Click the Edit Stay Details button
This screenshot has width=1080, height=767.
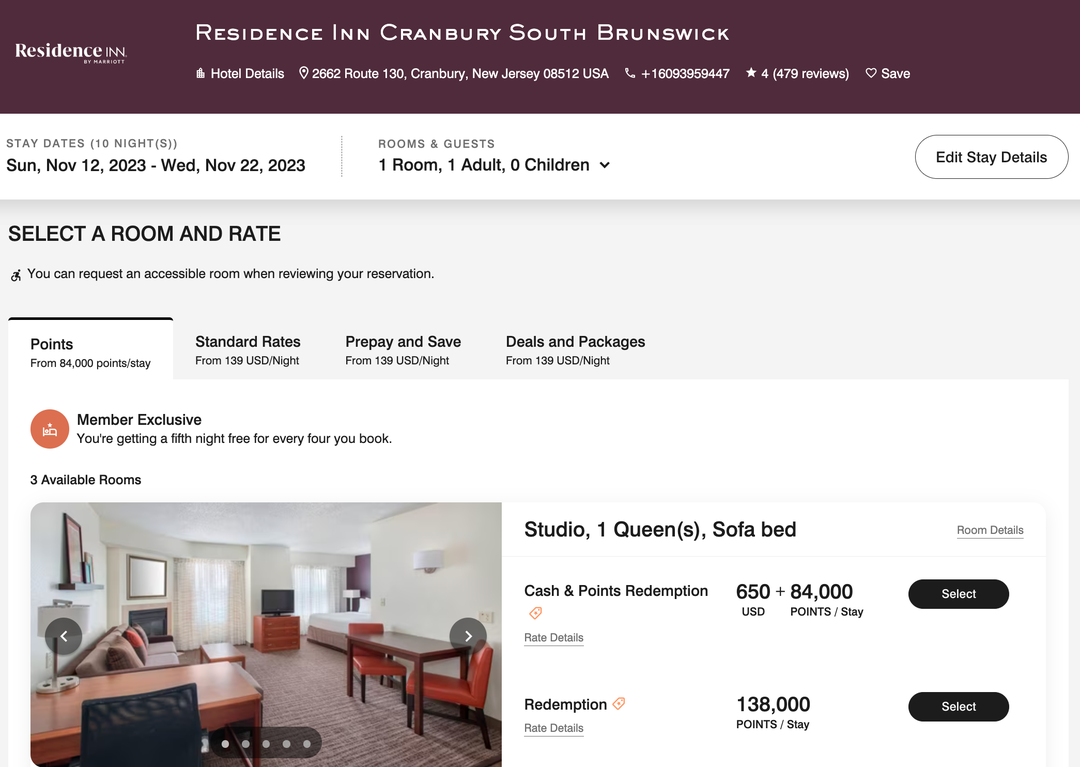coord(990,157)
